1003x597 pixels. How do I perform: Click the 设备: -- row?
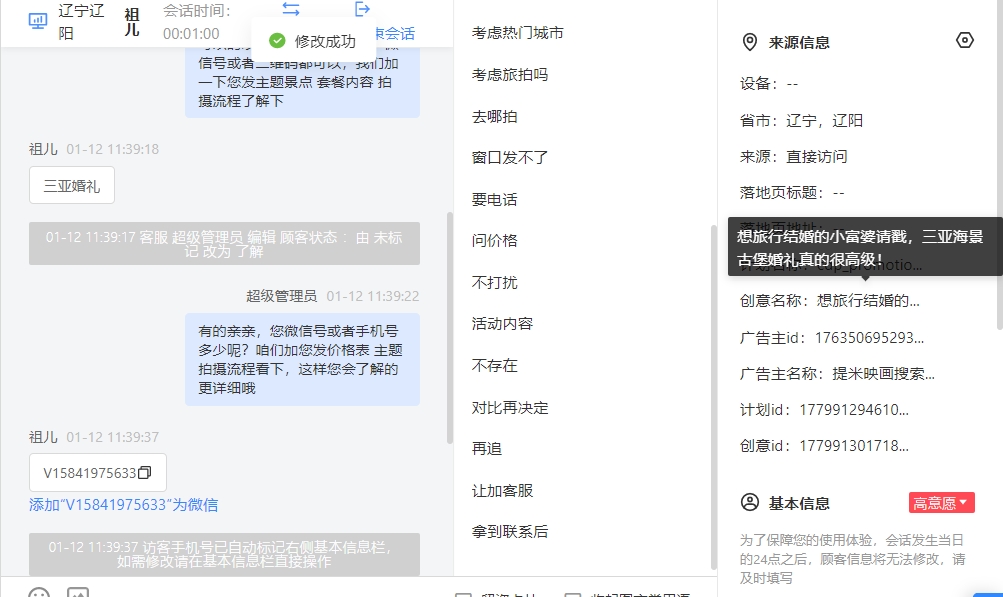click(769, 84)
